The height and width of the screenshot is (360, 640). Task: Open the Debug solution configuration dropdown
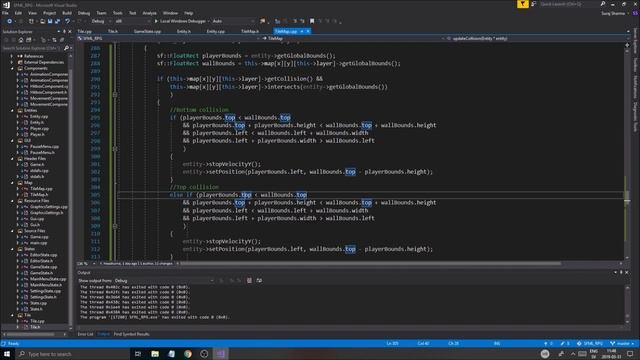(x=101, y=21)
